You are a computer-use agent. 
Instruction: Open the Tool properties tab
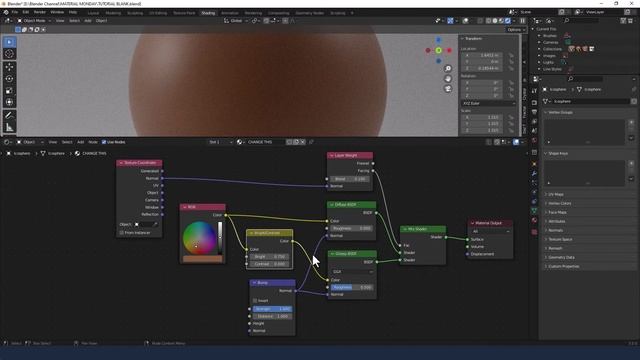click(534, 91)
